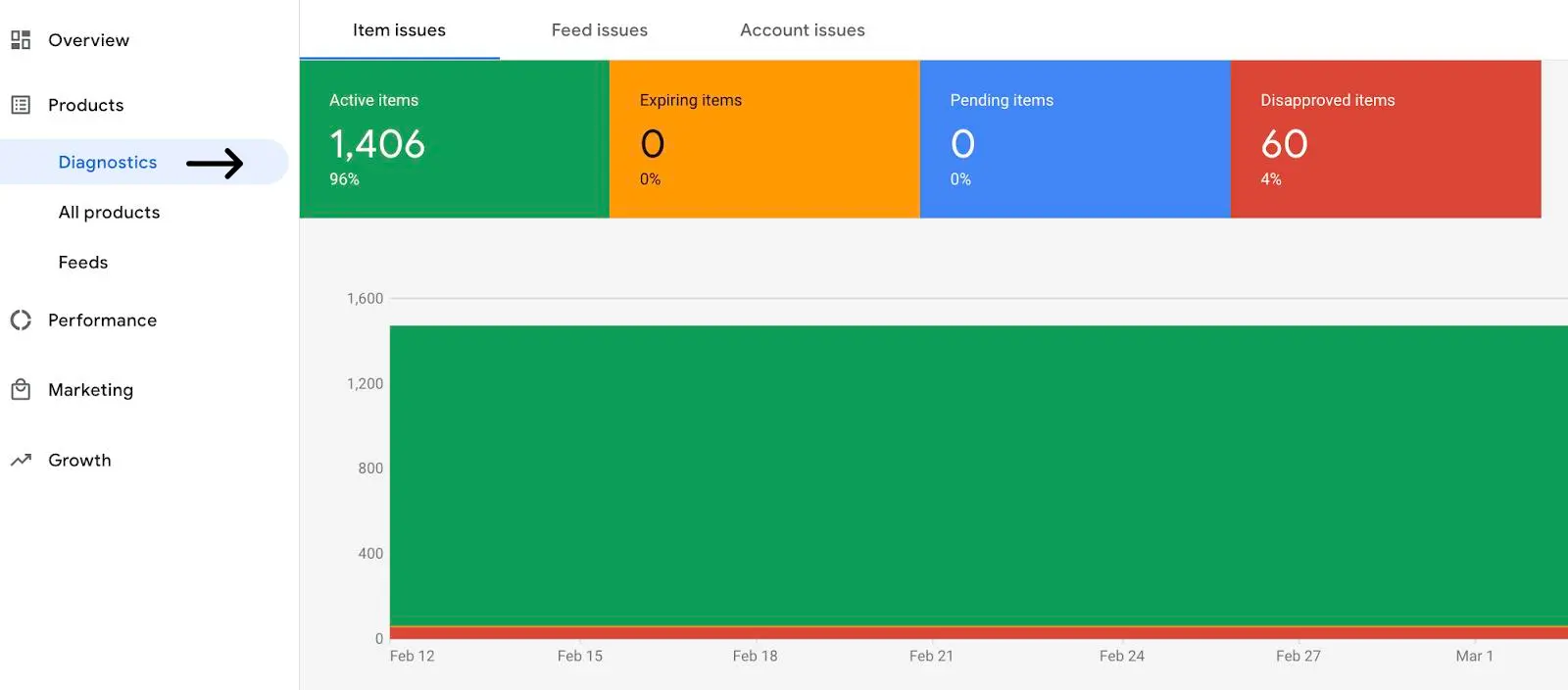The height and width of the screenshot is (690, 1568).
Task: Select the Item issues tab
Action: [x=399, y=30]
